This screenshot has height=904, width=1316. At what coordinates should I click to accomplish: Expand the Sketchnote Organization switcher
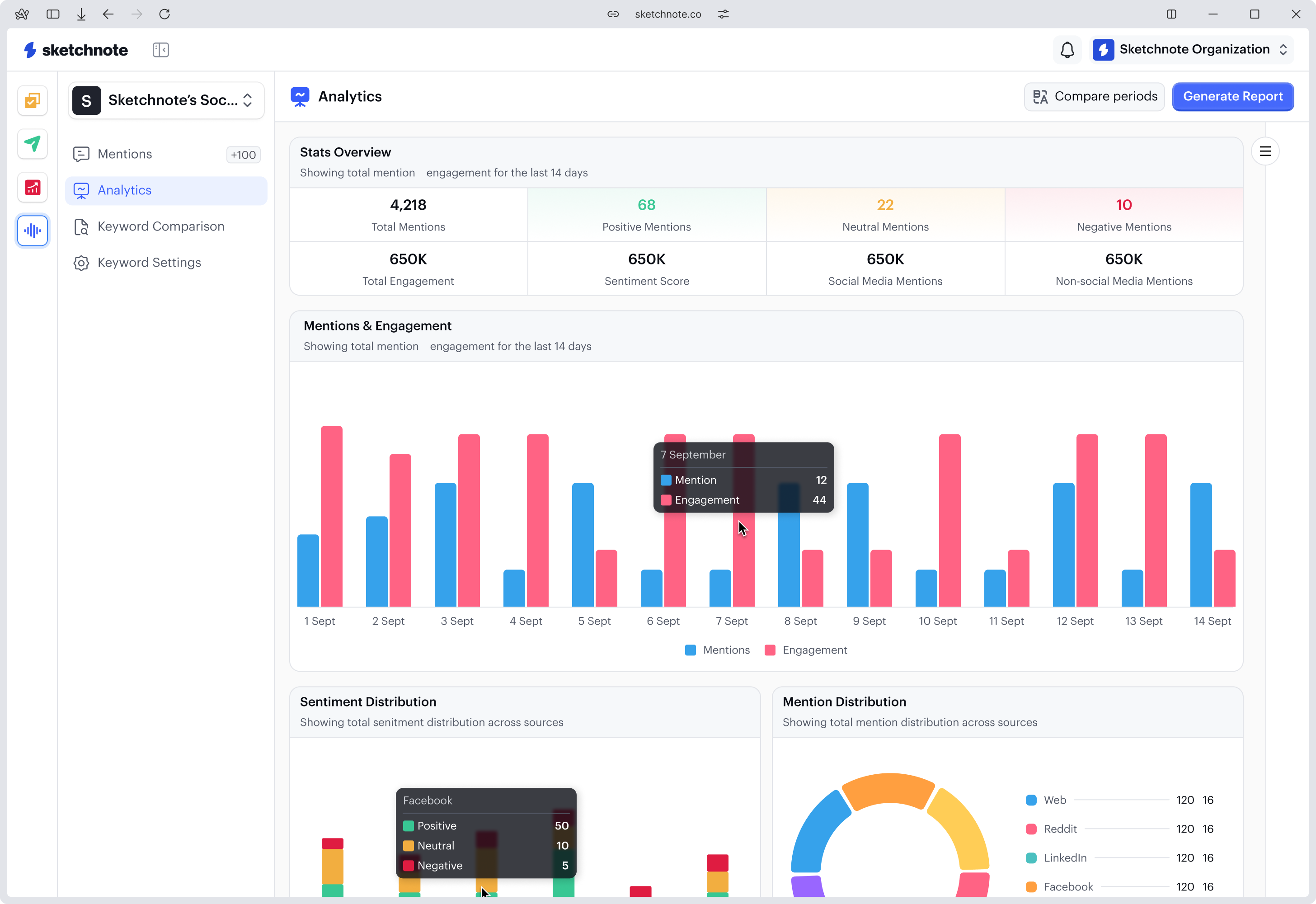[x=1193, y=50]
